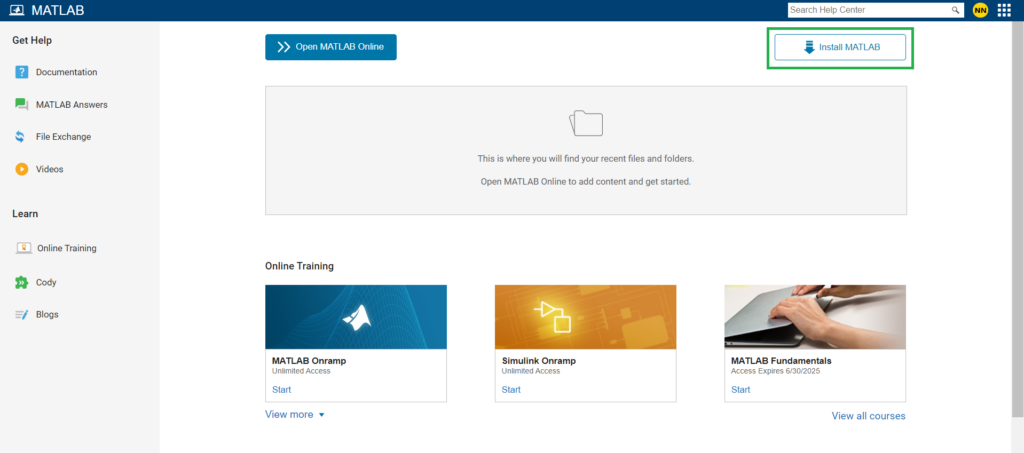Screen dimensions: 1024x453
Task: Click the recent files folder icon
Action: (x=586, y=123)
